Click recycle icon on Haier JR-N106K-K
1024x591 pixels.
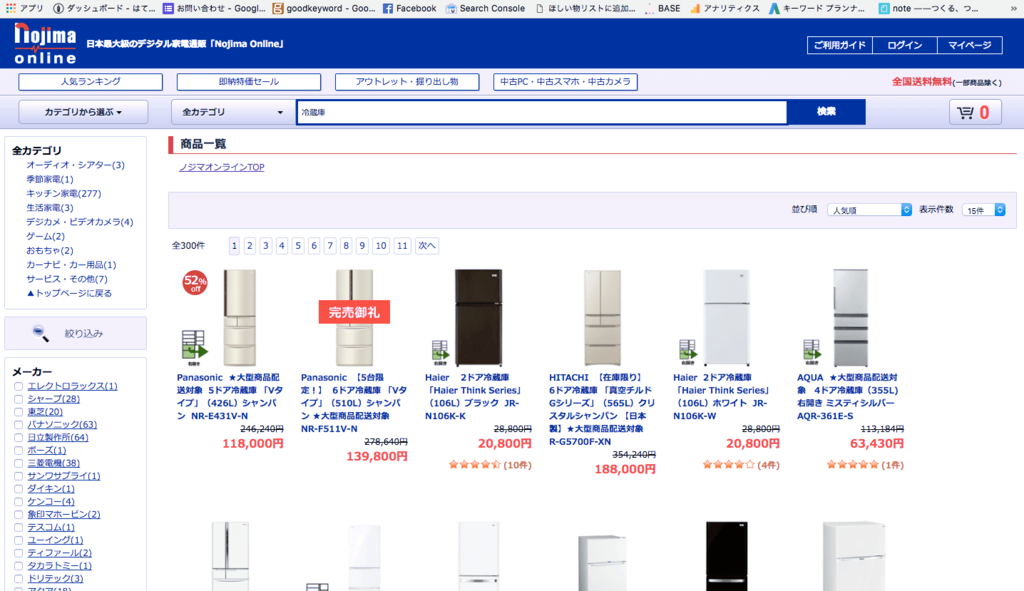point(440,353)
